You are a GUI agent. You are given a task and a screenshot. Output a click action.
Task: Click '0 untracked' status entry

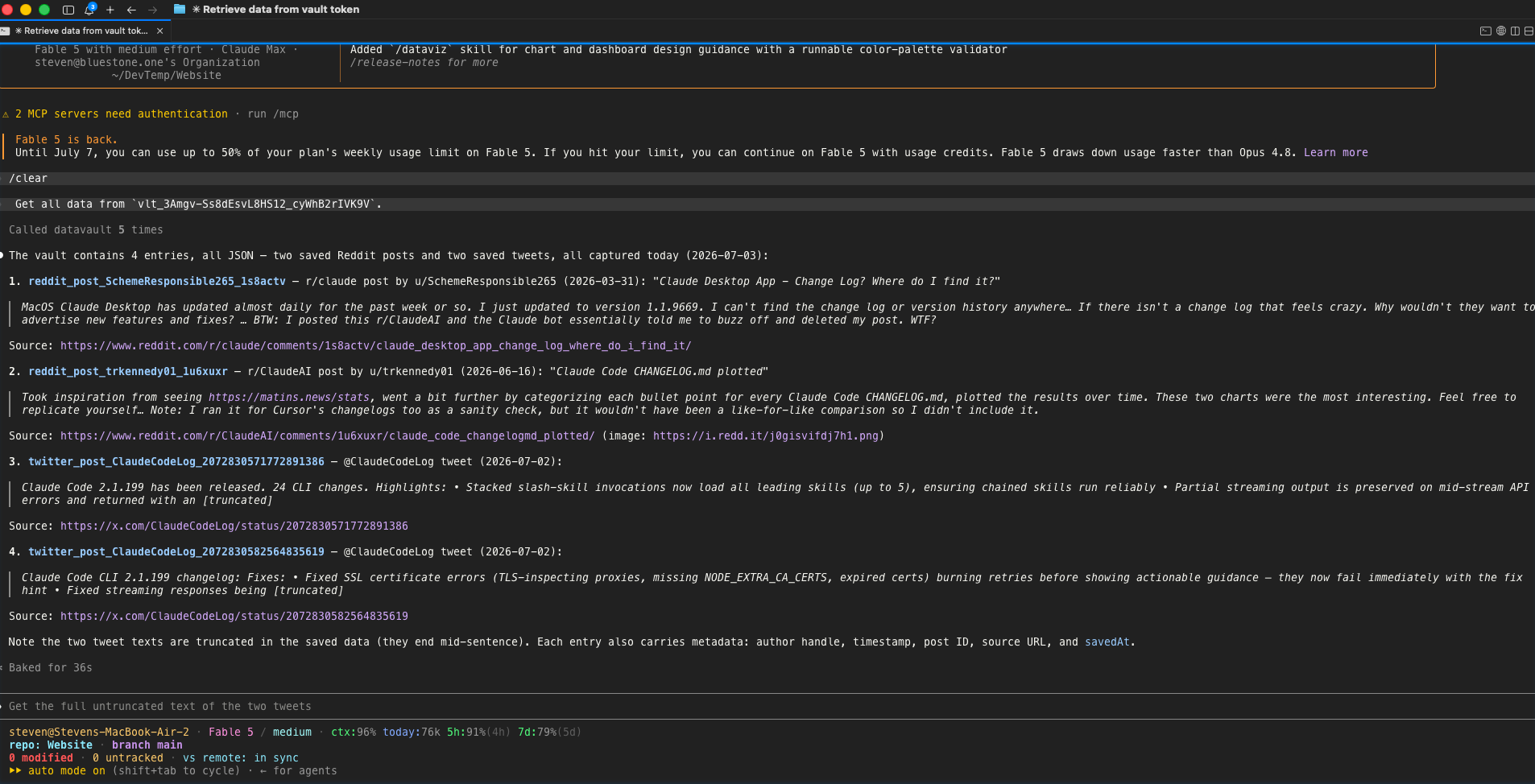coord(128,757)
